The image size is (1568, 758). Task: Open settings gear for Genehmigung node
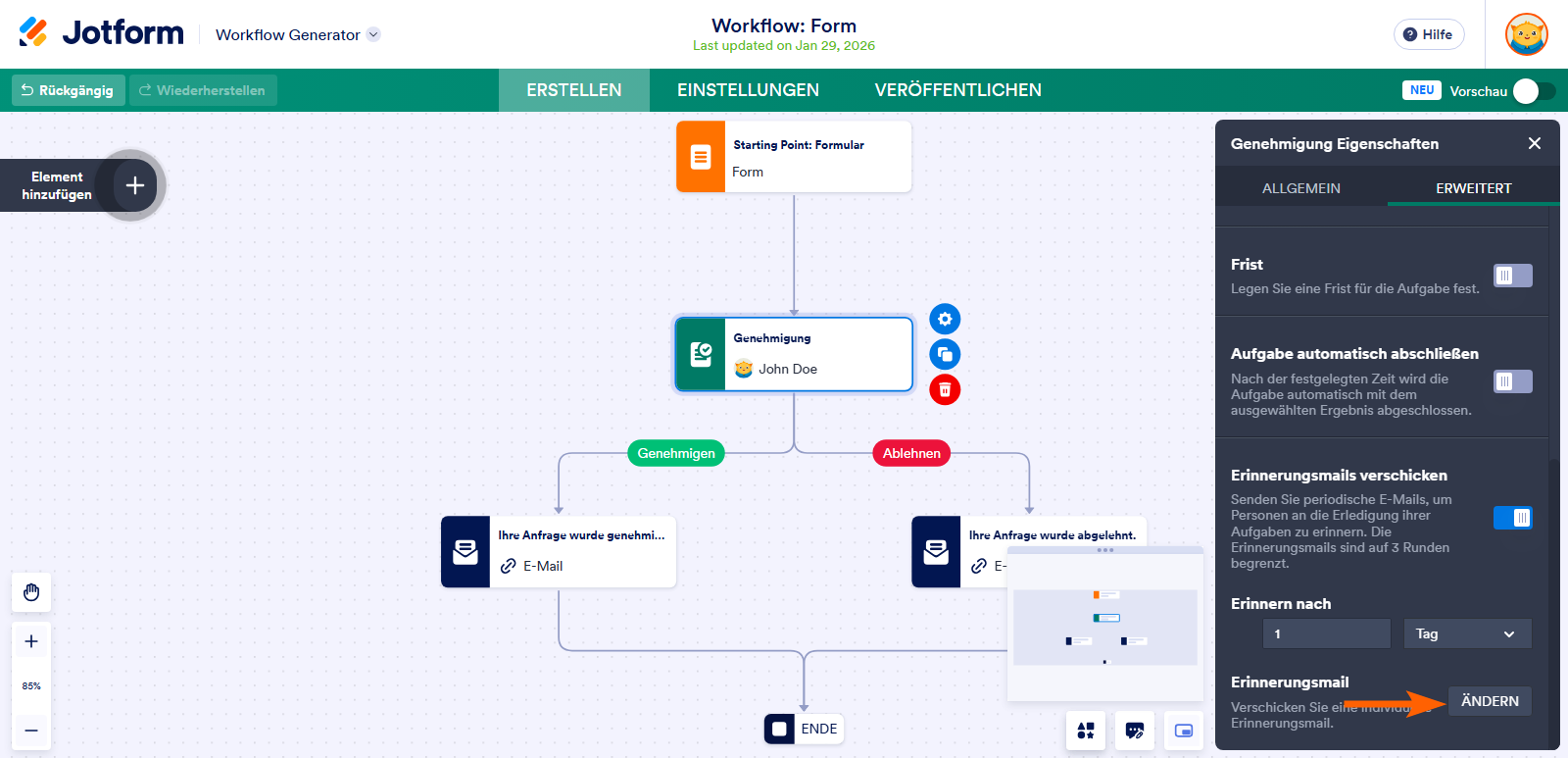point(945,319)
